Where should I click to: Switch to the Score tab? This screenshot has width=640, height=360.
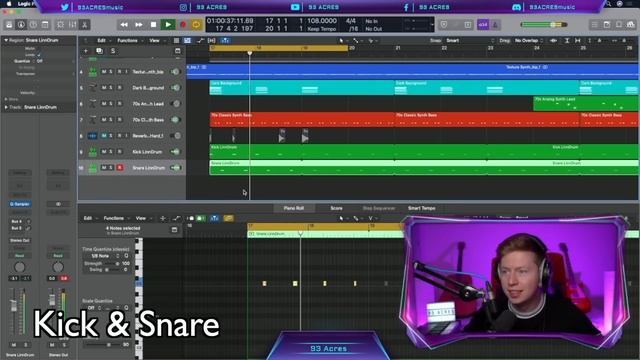336,208
